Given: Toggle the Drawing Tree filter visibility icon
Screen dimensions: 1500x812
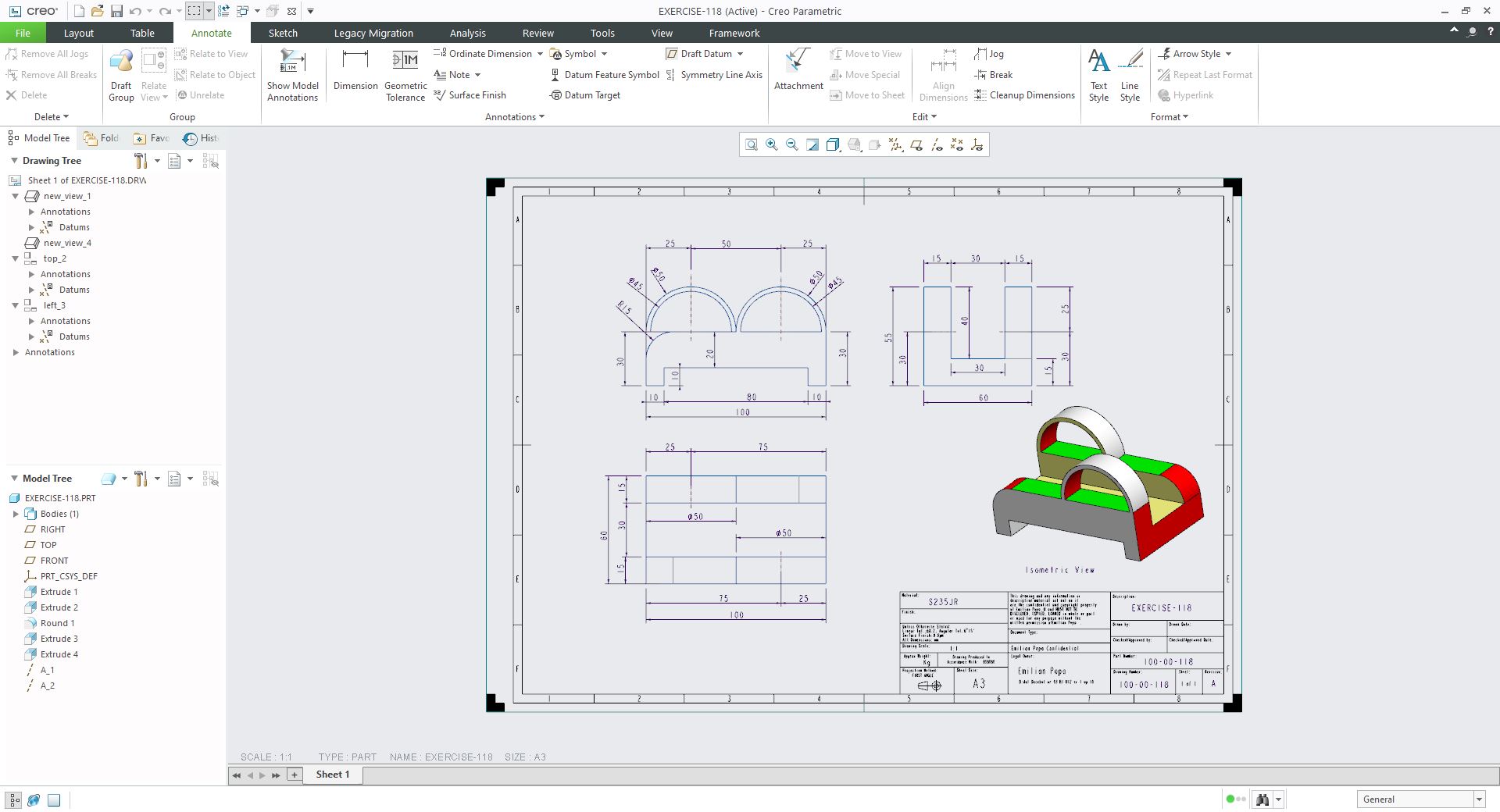Looking at the screenshot, I should coord(210,161).
